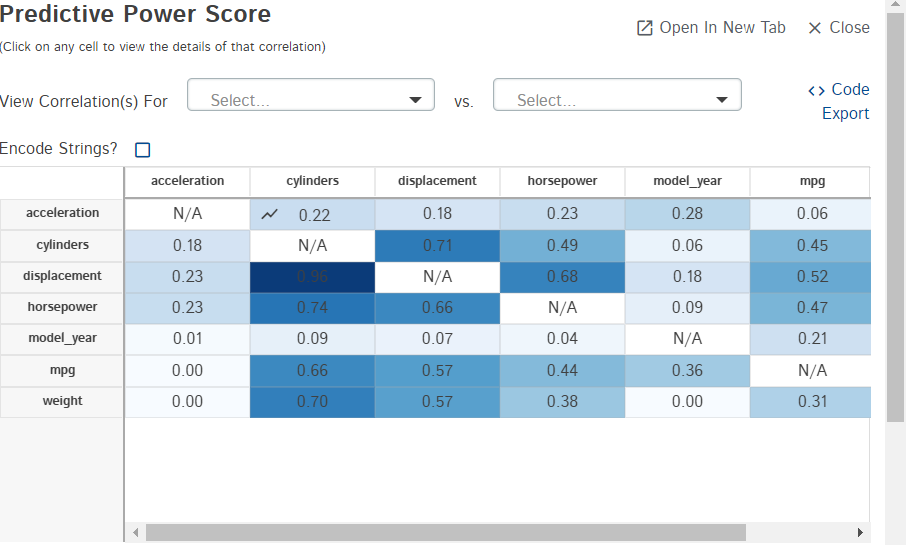Click the Open In New Tab icon
Viewport: 907px width, 545px height.
[645, 28]
